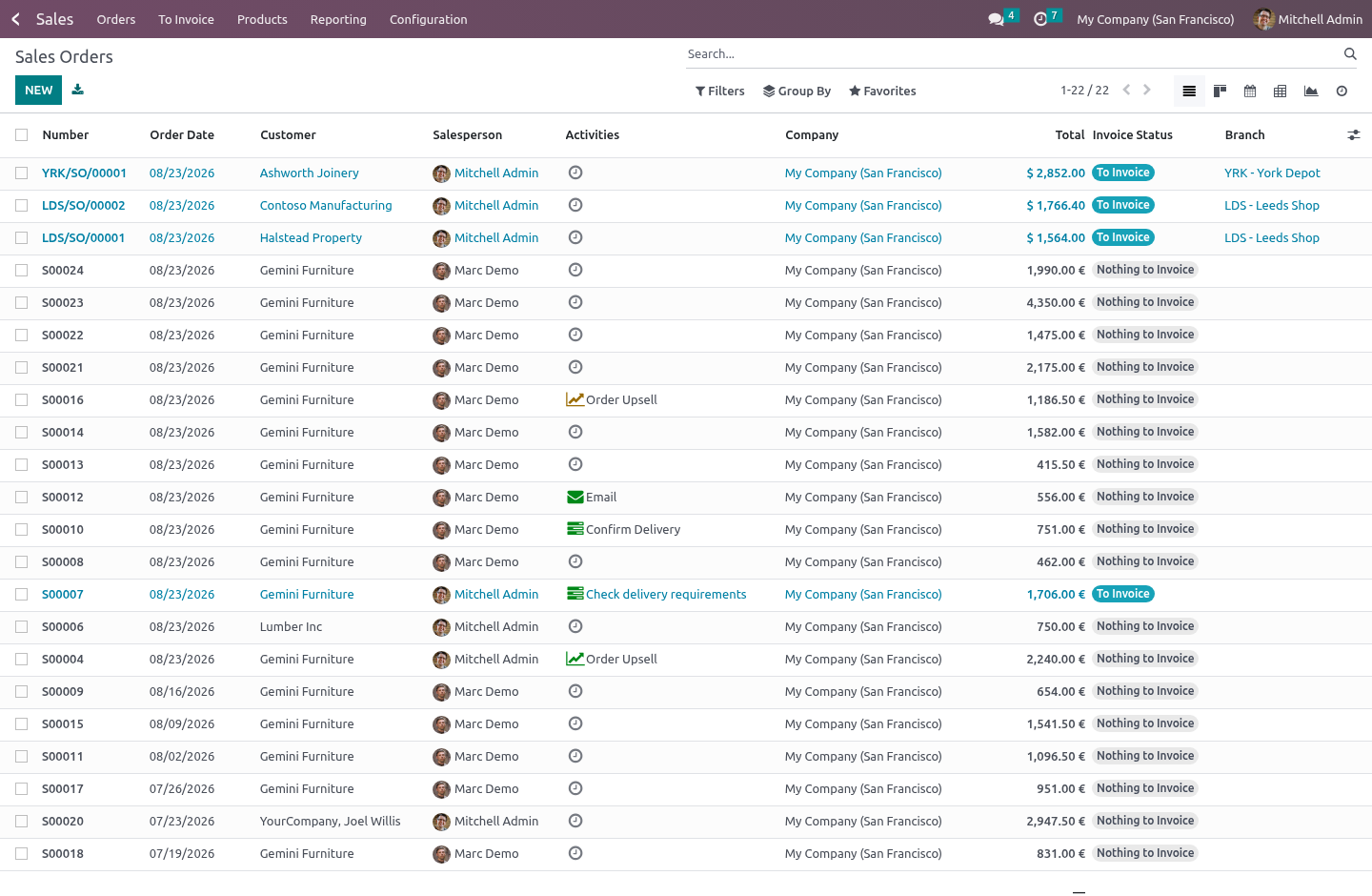Open the Orders menu
The width and height of the screenshot is (1372, 896).
pyautogui.click(x=116, y=19)
